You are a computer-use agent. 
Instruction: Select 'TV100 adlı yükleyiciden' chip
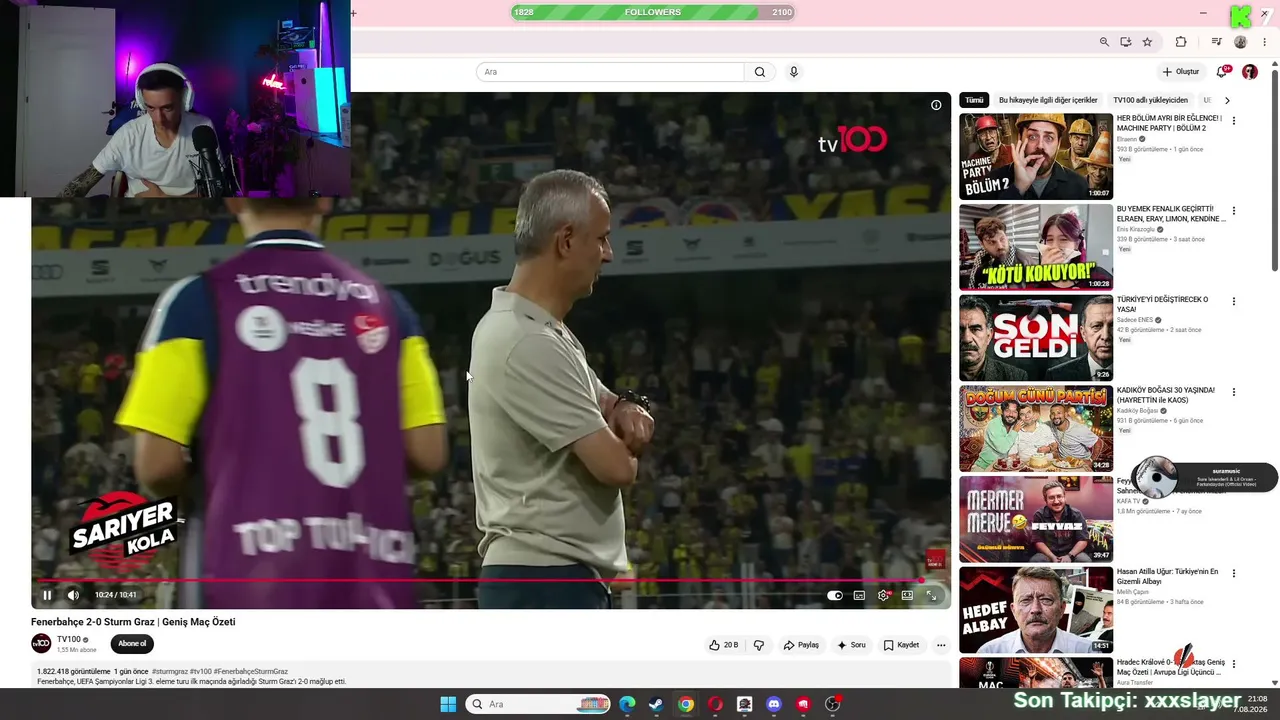pyautogui.click(x=1150, y=100)
